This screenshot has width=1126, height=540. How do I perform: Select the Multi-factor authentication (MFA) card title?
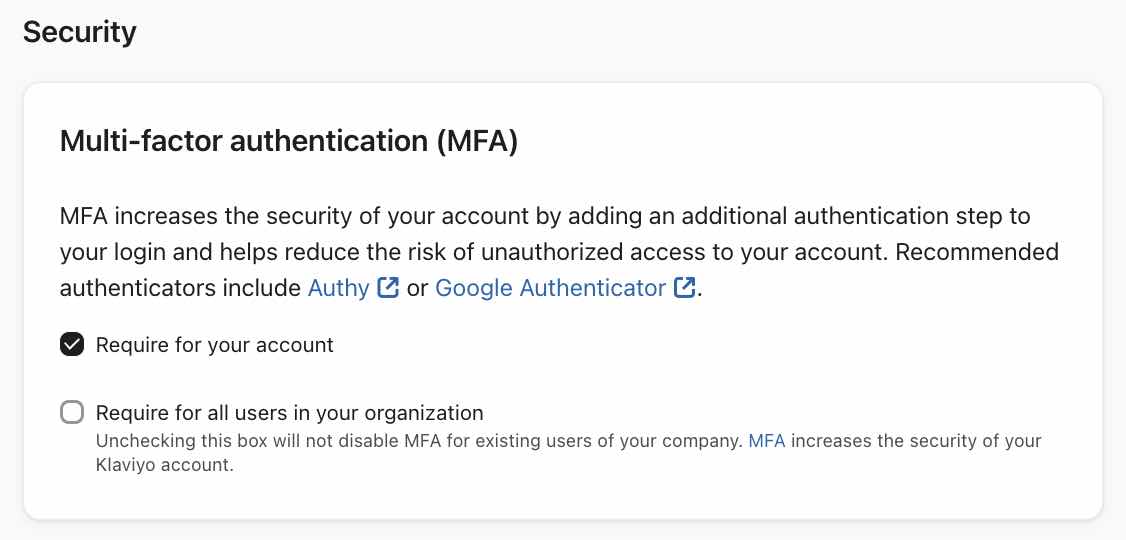[289, 142]
